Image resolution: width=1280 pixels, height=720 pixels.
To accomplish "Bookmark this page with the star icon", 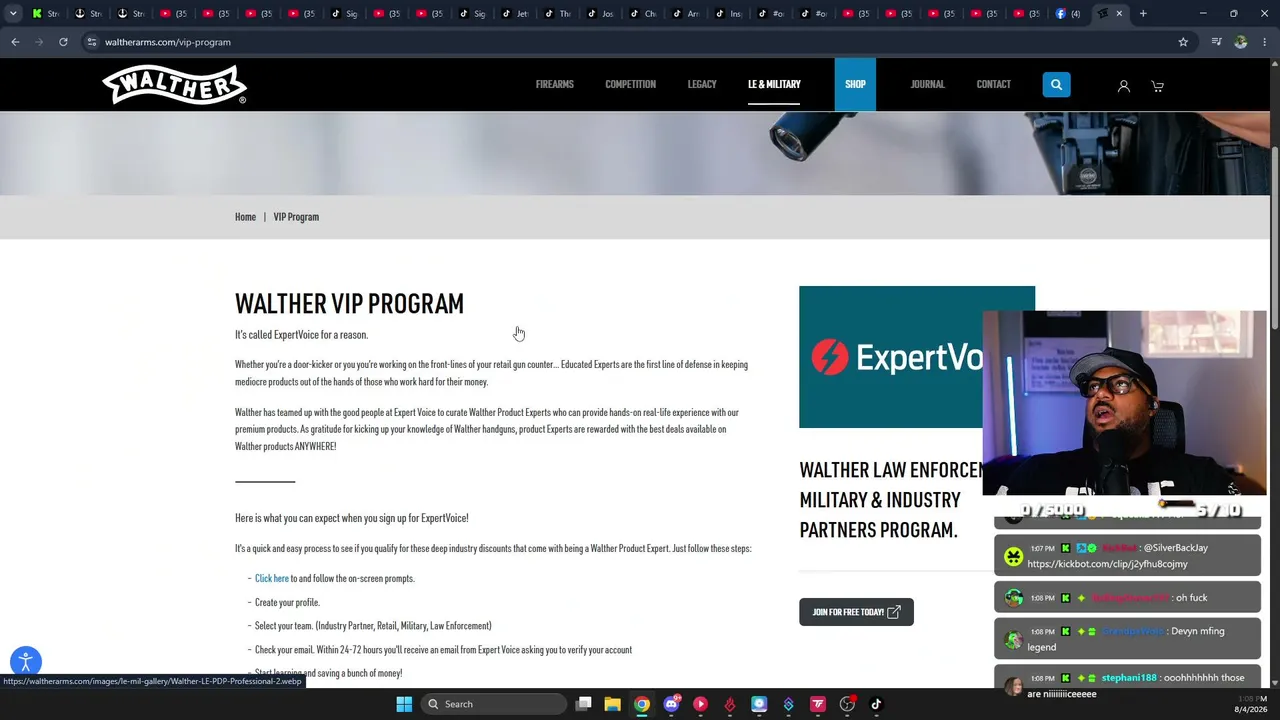I will (1183, 42).
